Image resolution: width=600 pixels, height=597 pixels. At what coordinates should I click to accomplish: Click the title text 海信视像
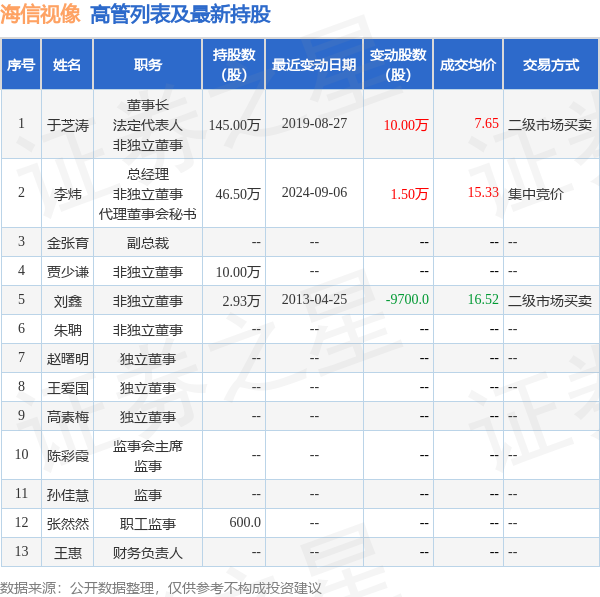coord(40,15)
